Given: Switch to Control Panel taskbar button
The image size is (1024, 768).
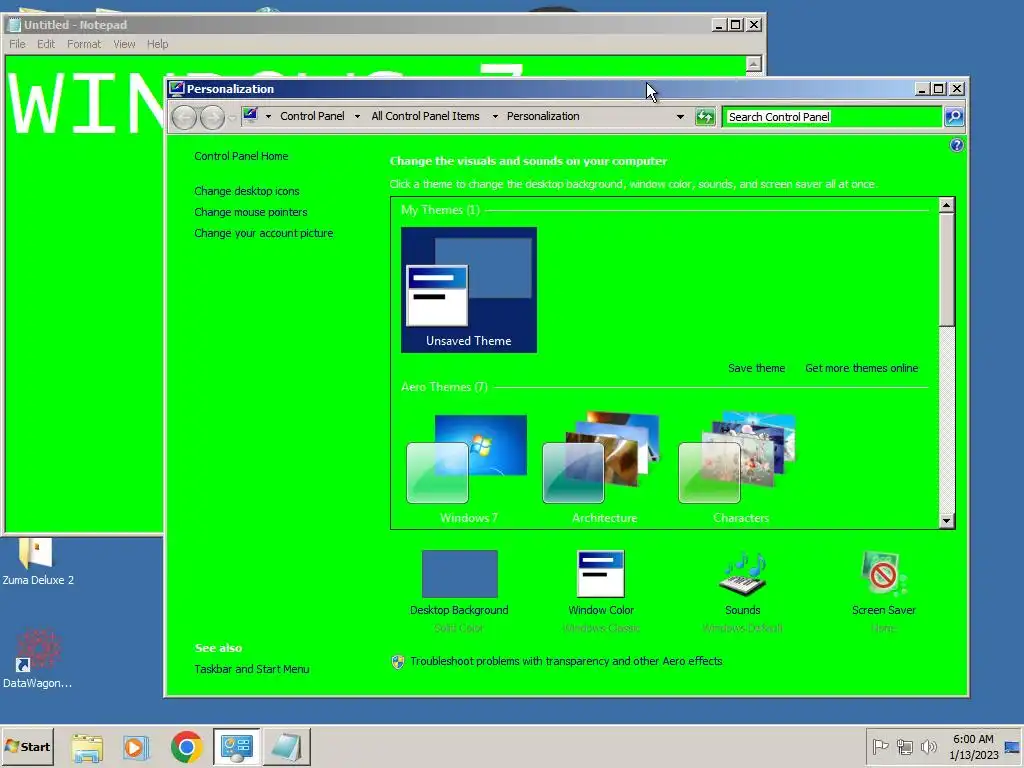Looking at the screenshot, I should (236, 746).
